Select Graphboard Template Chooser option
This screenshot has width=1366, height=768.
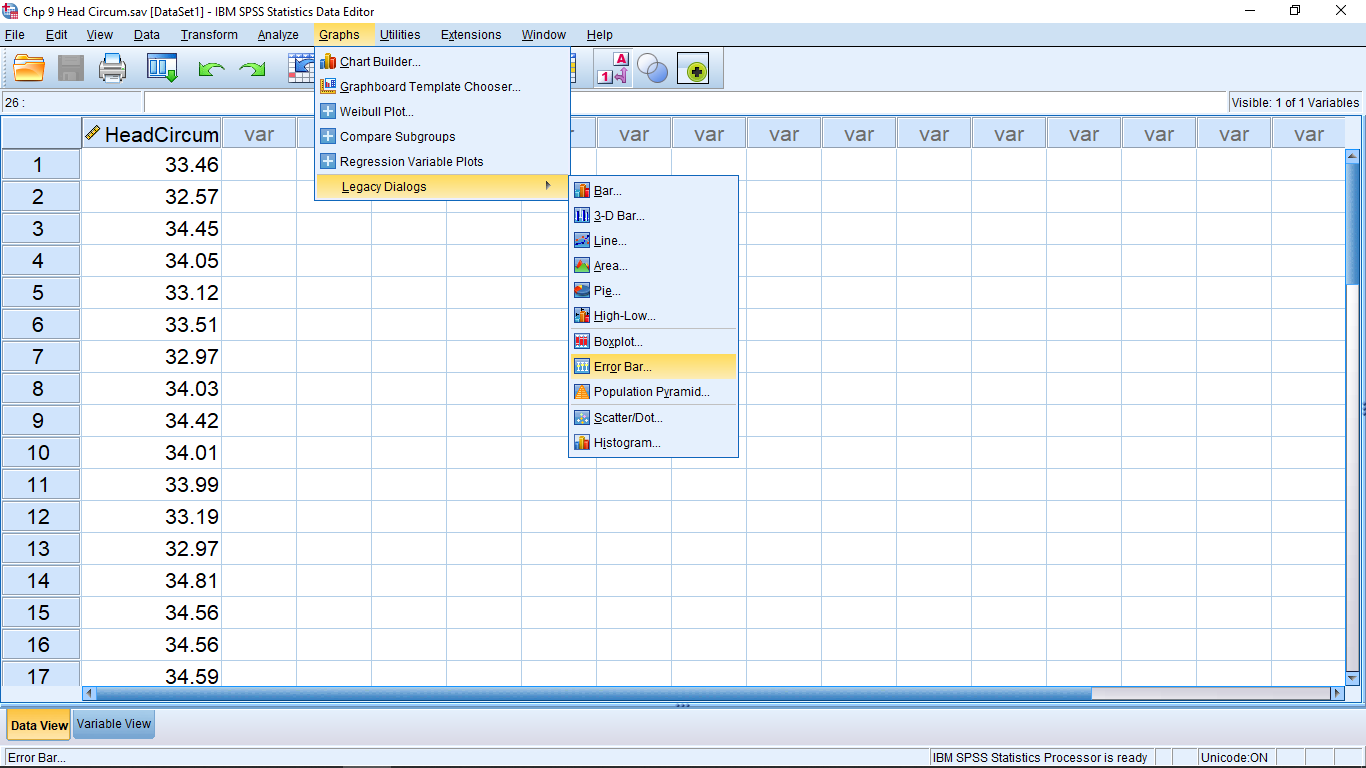click(x=430, y=87)
